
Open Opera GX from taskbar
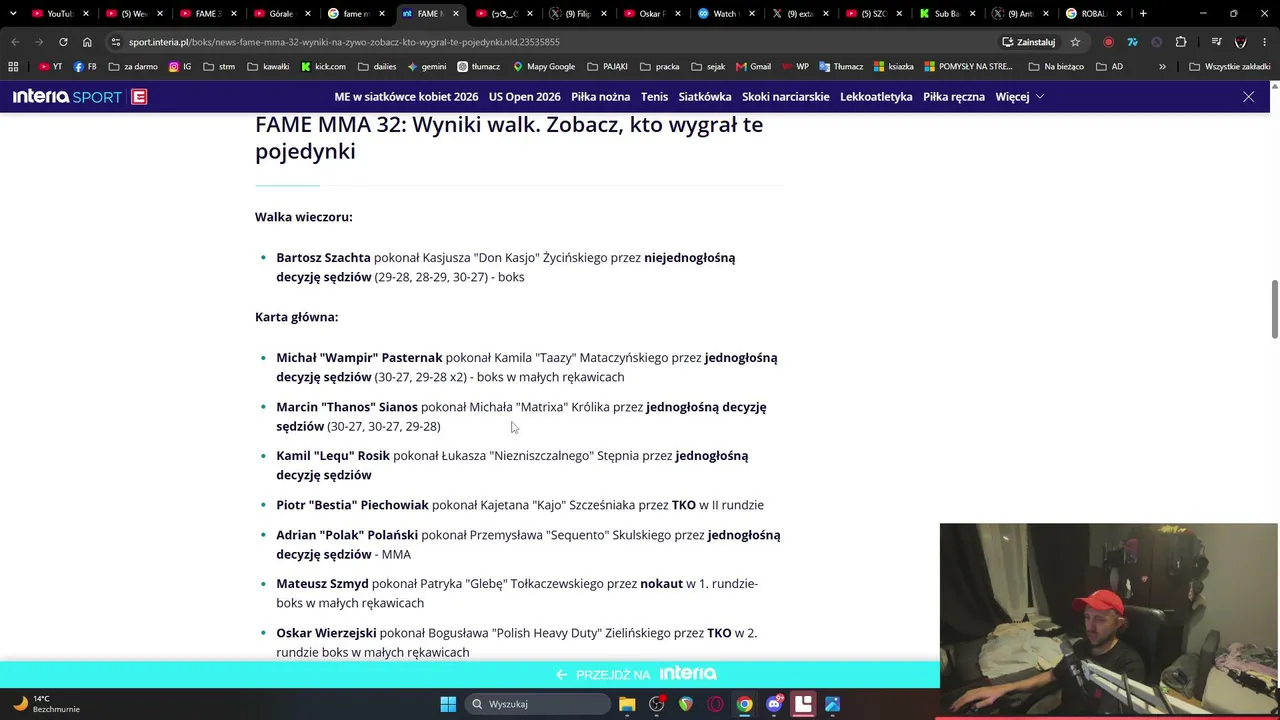point(715,704)
